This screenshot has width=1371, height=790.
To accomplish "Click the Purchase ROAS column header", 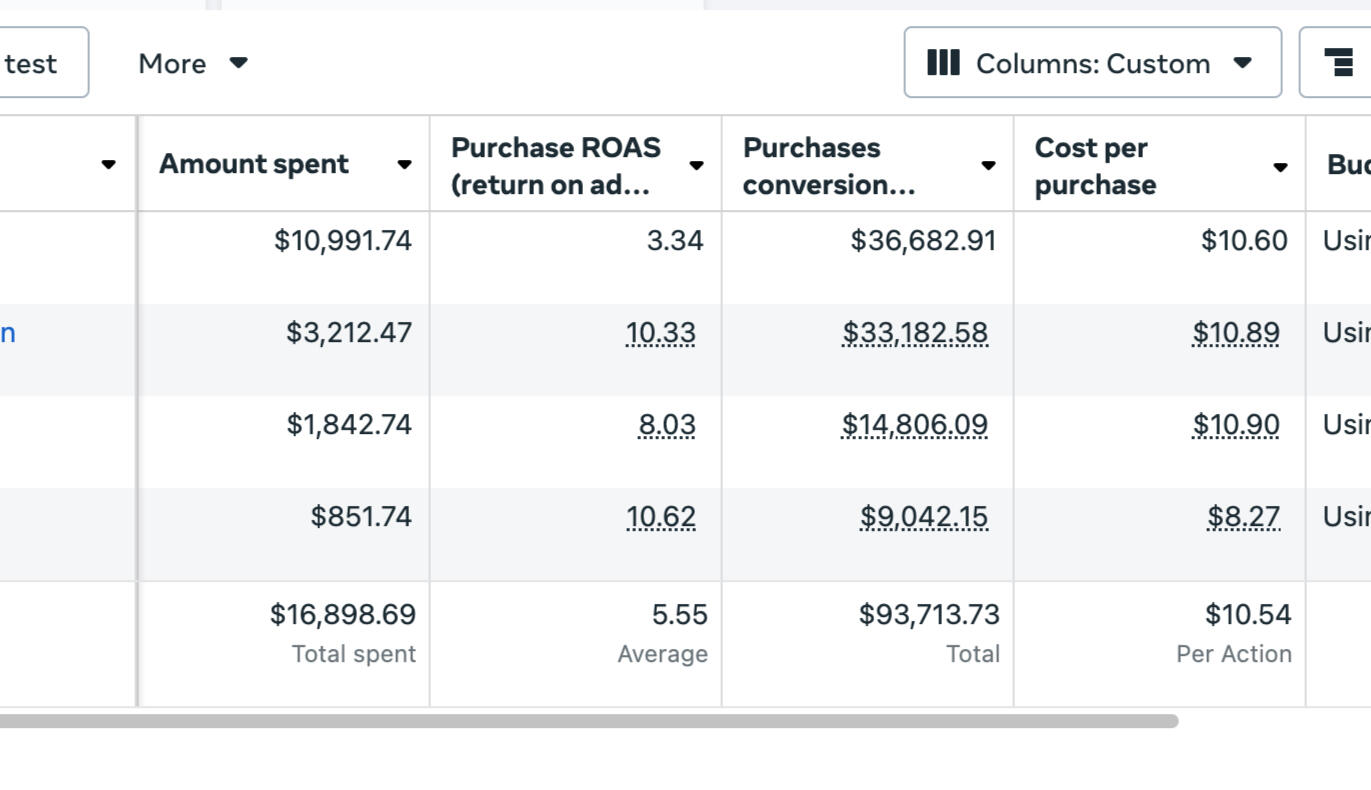I will [556, 166].
